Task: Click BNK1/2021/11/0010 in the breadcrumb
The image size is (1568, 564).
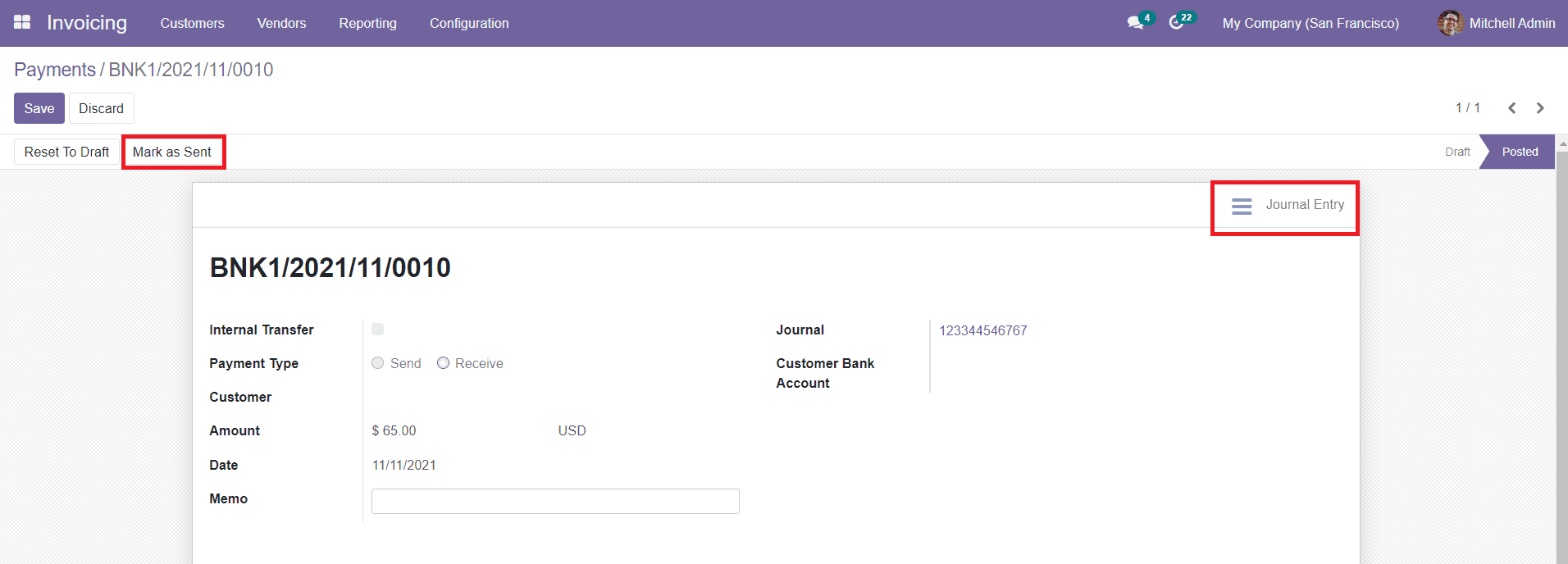Action: click(x=191, y=70)
